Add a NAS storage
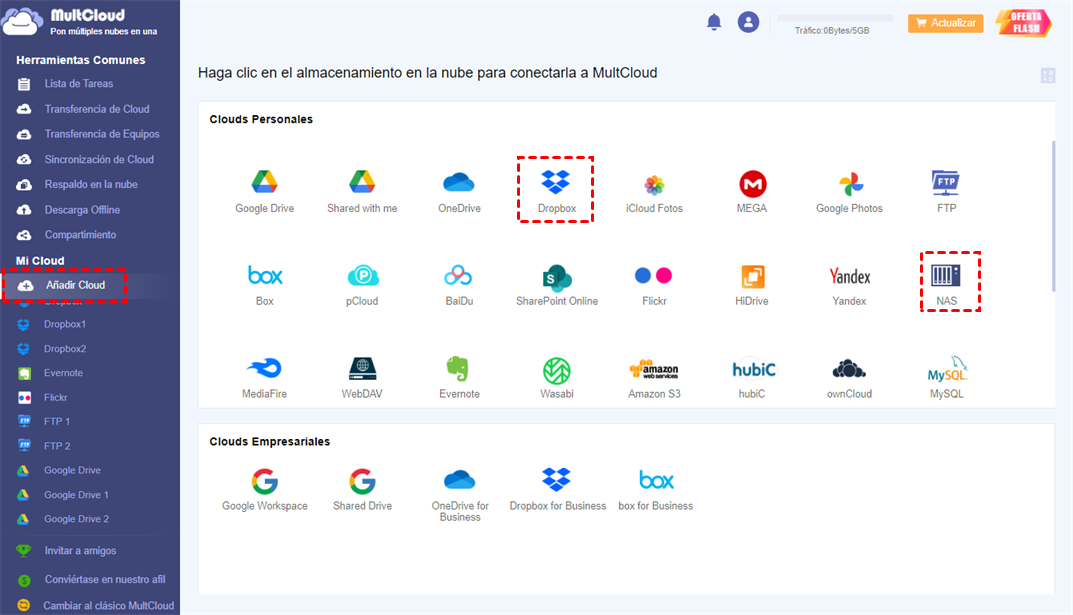 tap(946, 285)
